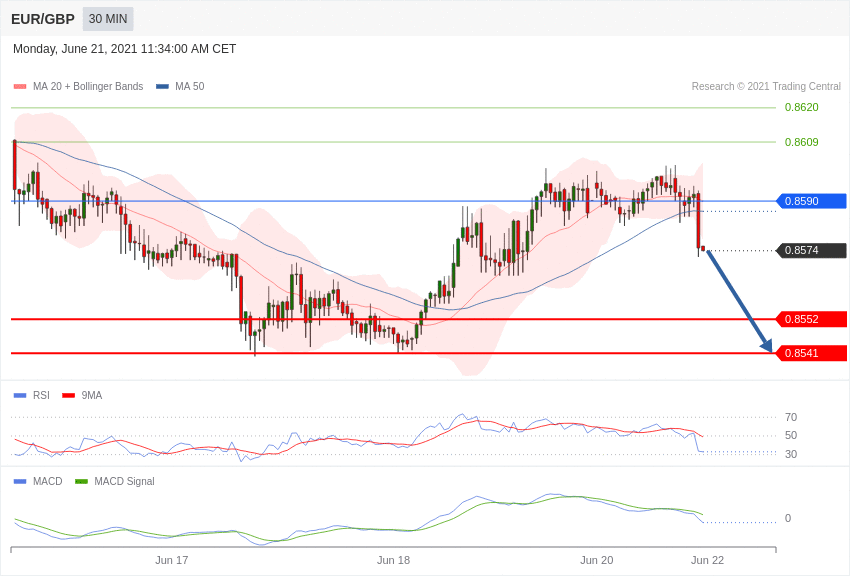The image size is (850, 576).
Task: Click the date 'Monday, June 21, 2021 11:34:00 AM CET'
Action: (125, 49)
